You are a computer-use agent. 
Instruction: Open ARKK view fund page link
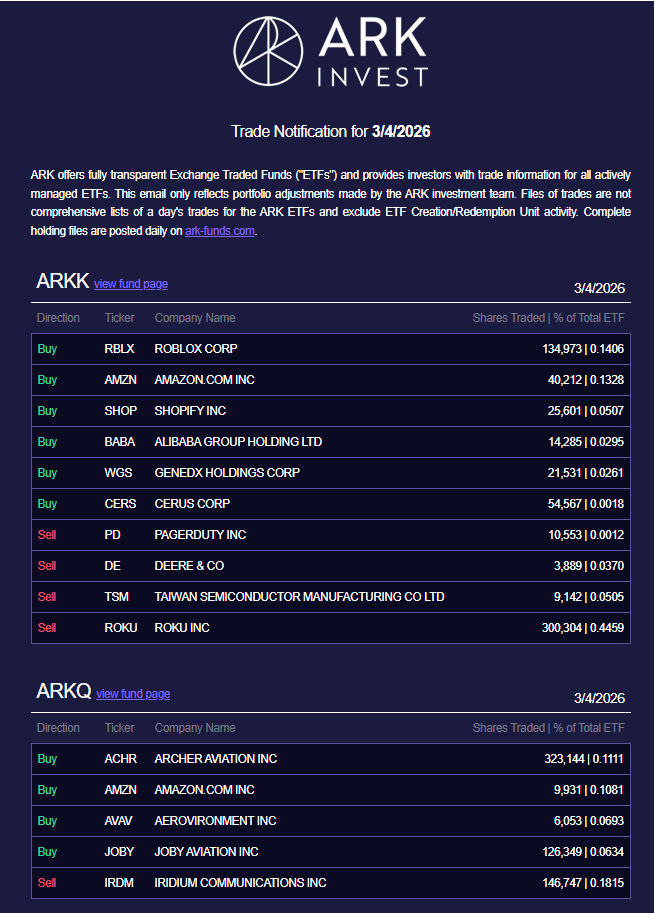click(131, 284)
